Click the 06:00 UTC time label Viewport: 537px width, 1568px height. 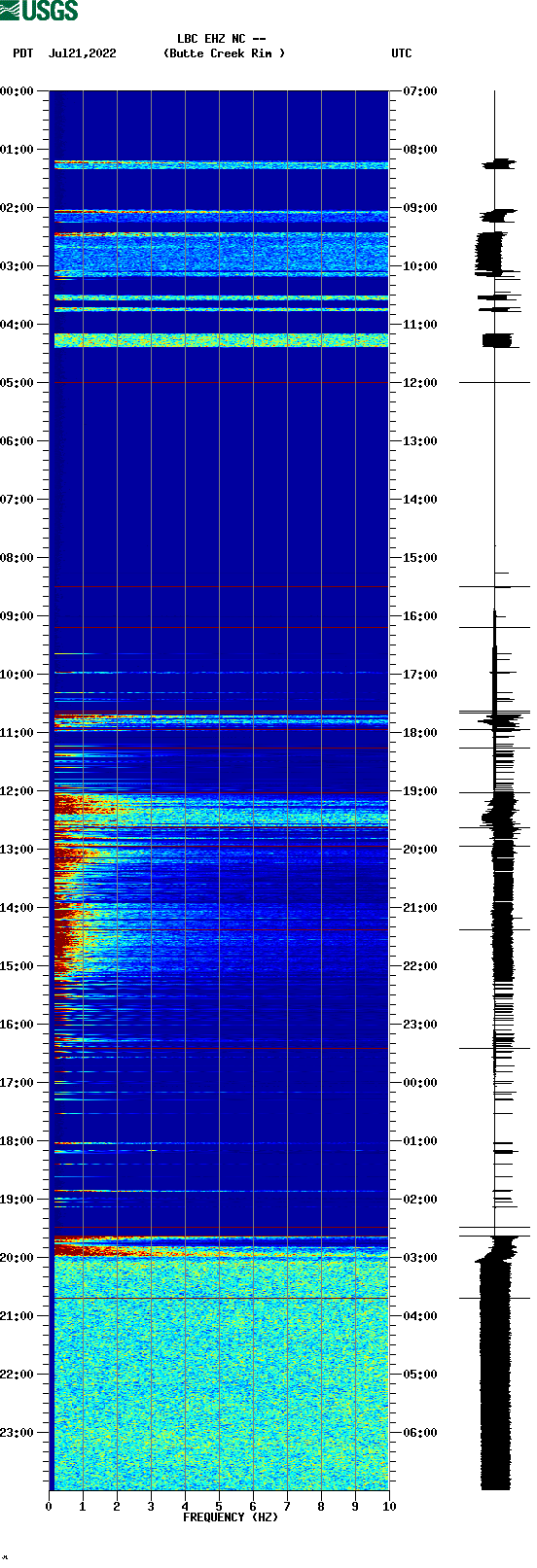(x=420, y=1433)
